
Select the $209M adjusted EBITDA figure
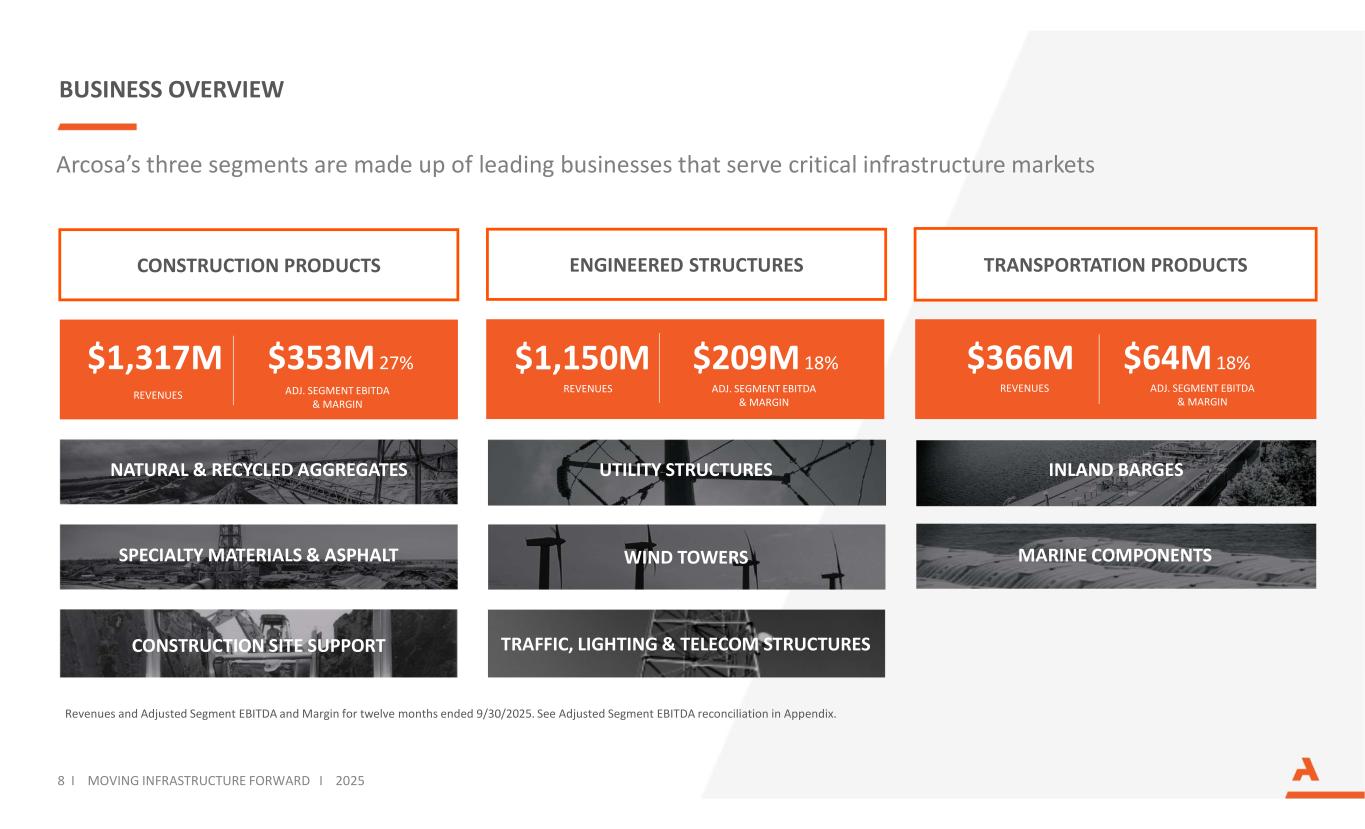(747, 357)
